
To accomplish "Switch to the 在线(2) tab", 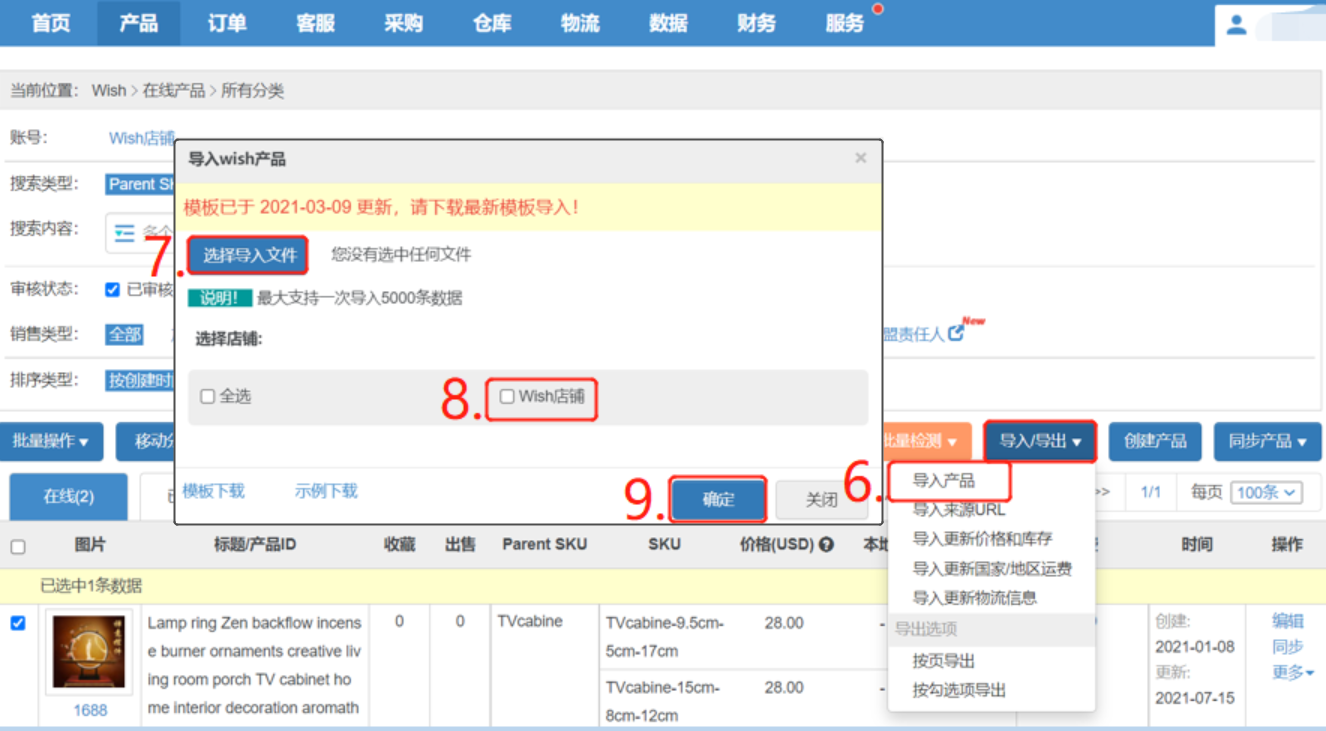I will click(69, 497).
